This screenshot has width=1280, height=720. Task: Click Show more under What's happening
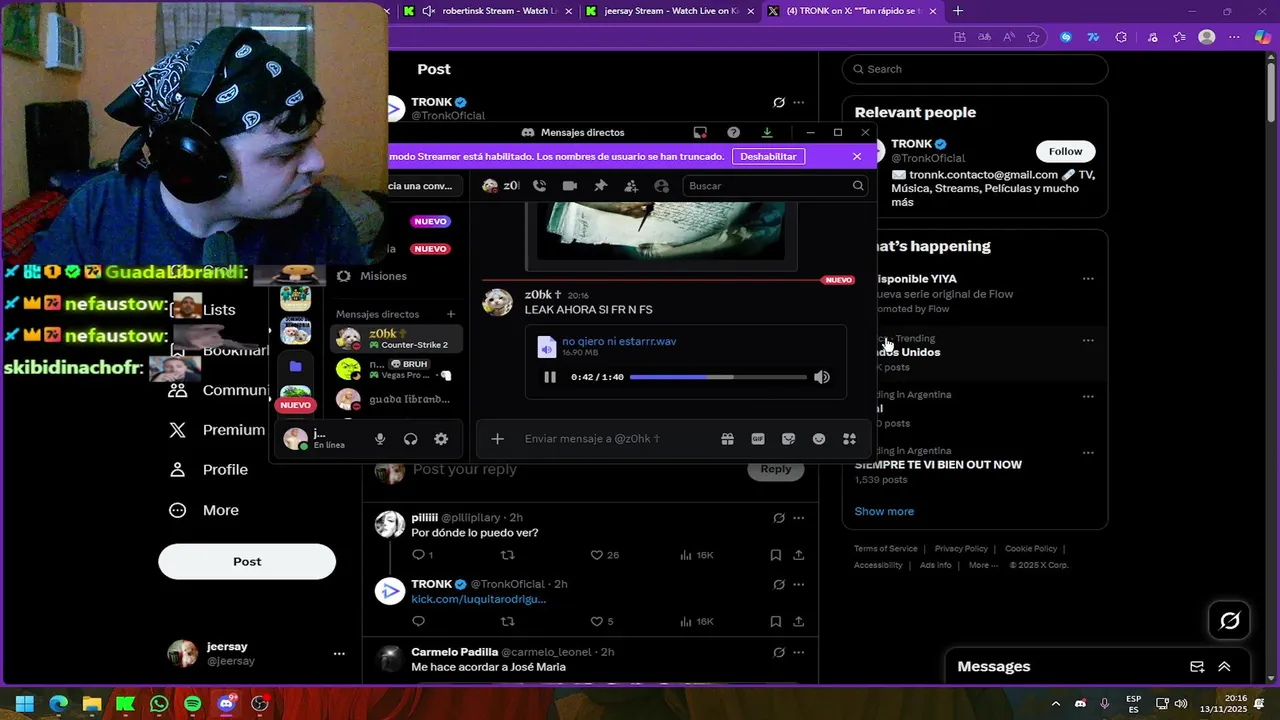tap(884, 511)
